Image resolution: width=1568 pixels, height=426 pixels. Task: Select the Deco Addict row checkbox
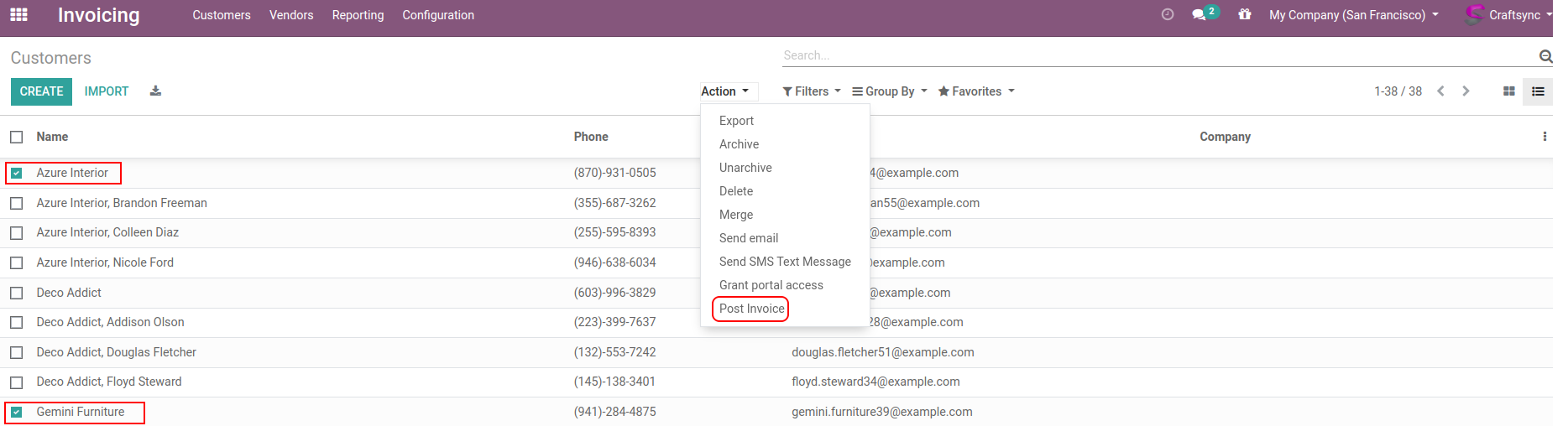click(x=17, y=294)
